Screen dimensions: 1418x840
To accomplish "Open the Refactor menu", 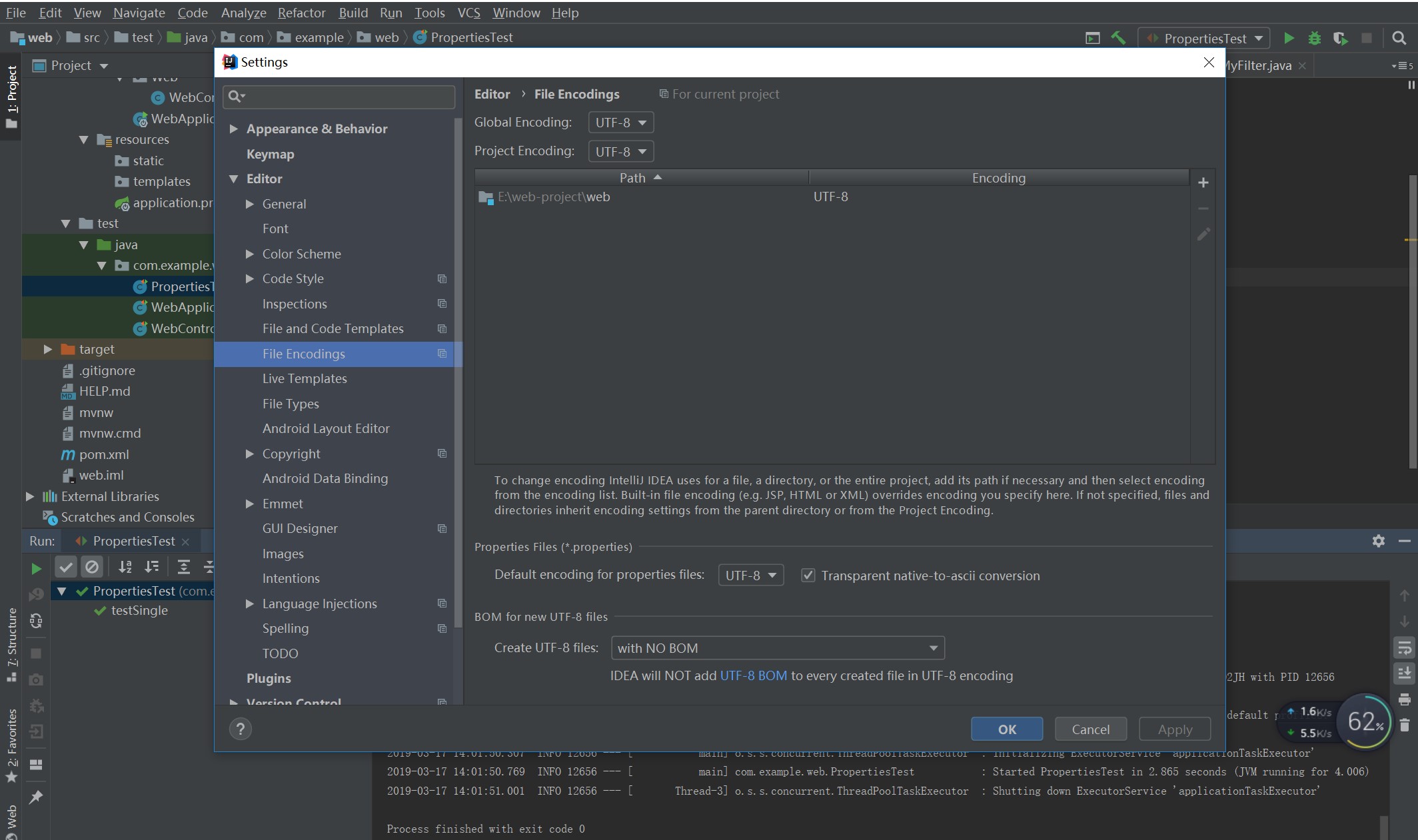I will (x=301, y=13).
